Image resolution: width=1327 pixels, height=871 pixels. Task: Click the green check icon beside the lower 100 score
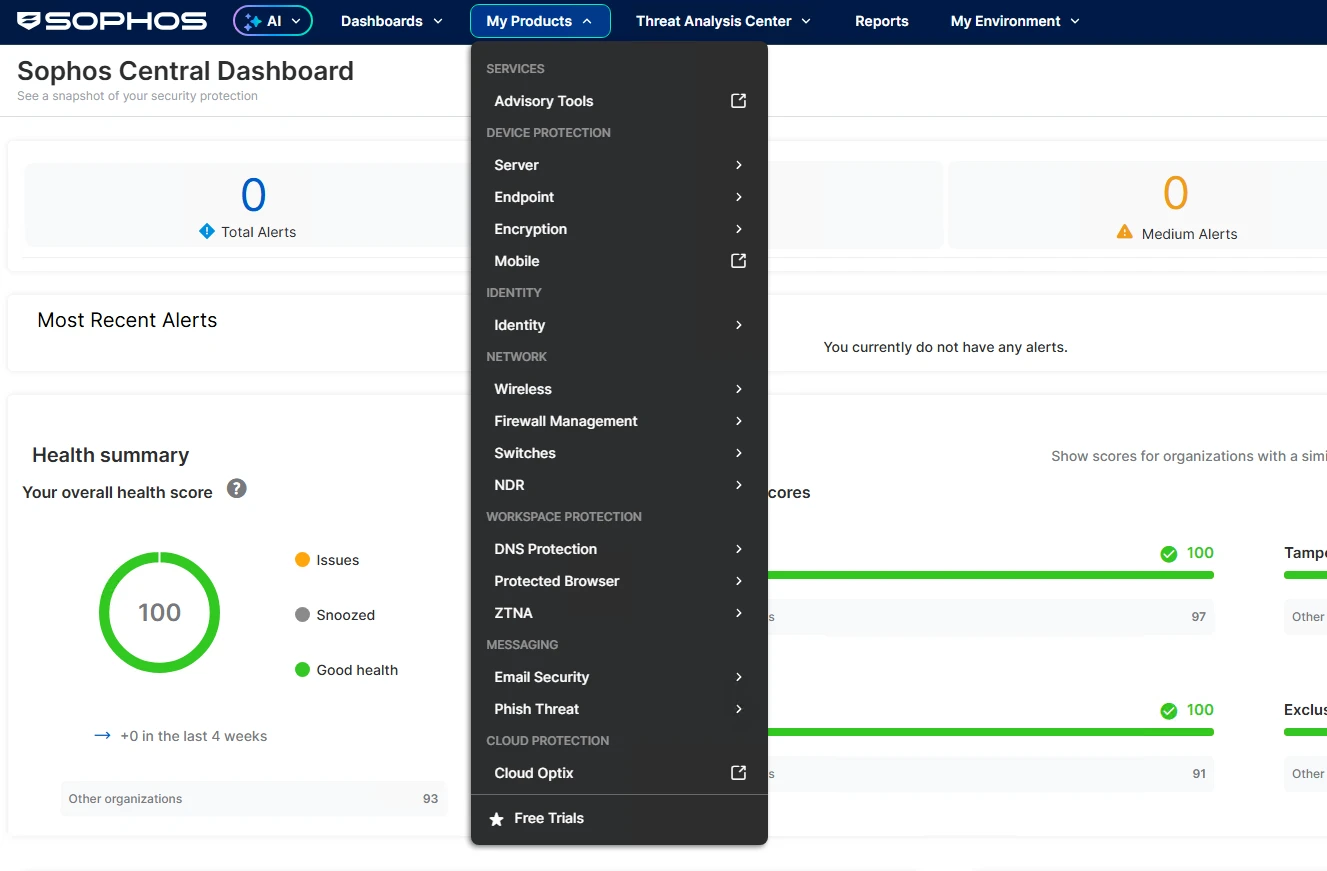1169,711
